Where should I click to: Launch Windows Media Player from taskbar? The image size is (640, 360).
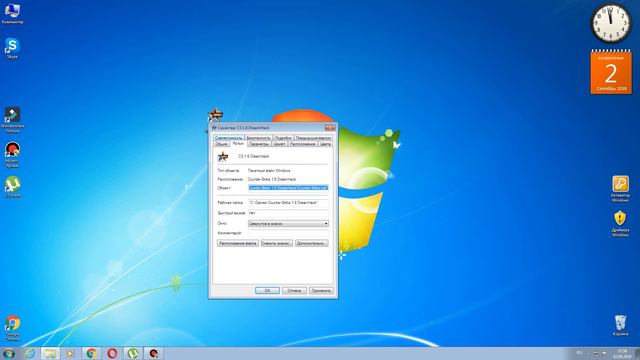point(70,353)
